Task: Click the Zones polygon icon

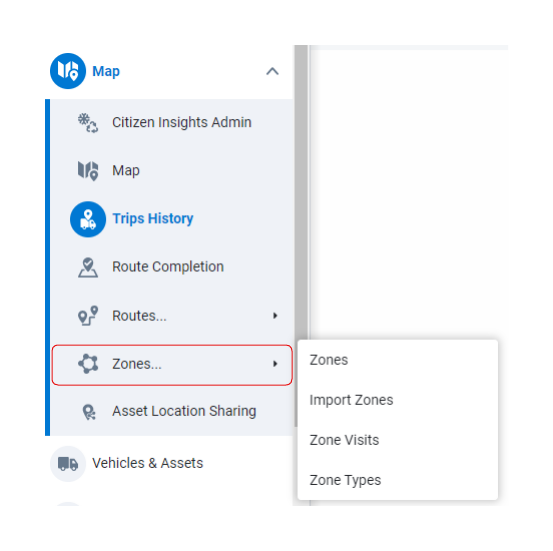Action: (88, 364)
